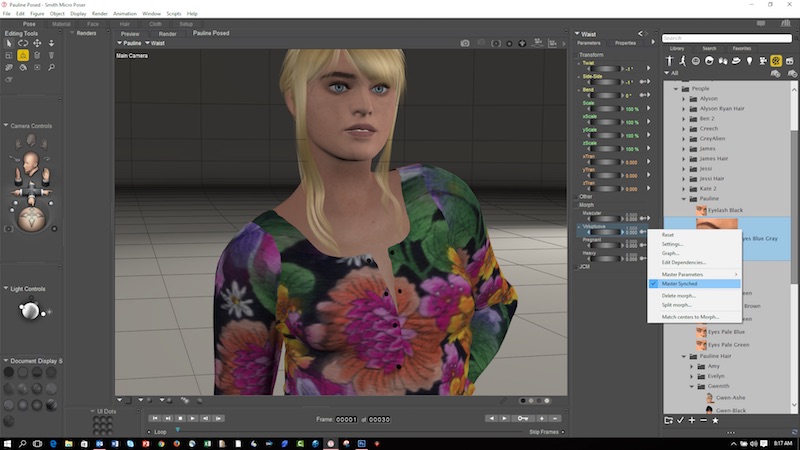Collapse the Pauline folder
Image resolution: width=800 pixels, height=450 pixels.
(x=684, y=198)
